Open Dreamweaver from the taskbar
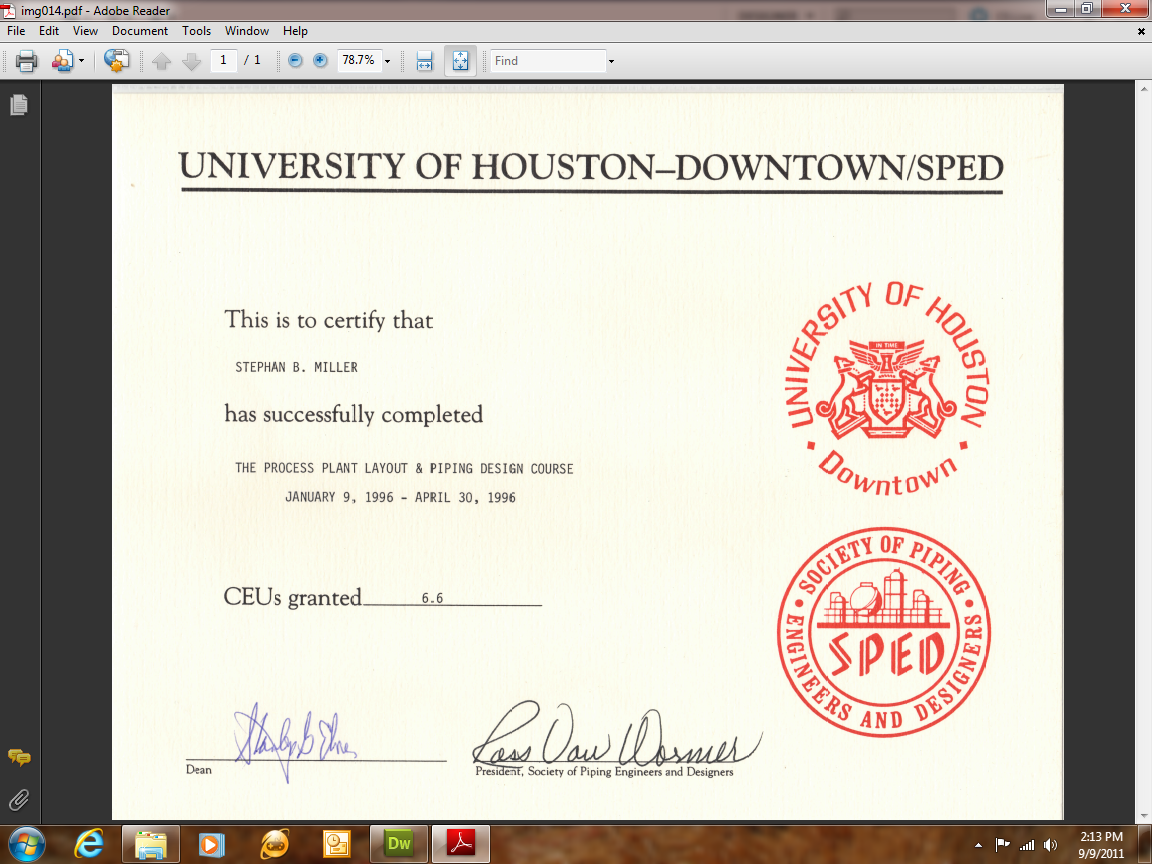Image resolution: width=1152 pixels, height=864 pixels. 398,843
